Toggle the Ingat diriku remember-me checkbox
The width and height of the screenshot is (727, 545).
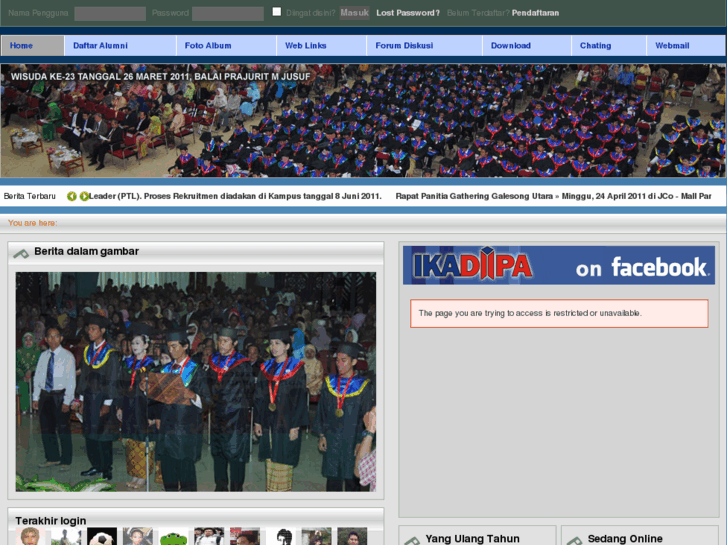(x=277, y=12)
